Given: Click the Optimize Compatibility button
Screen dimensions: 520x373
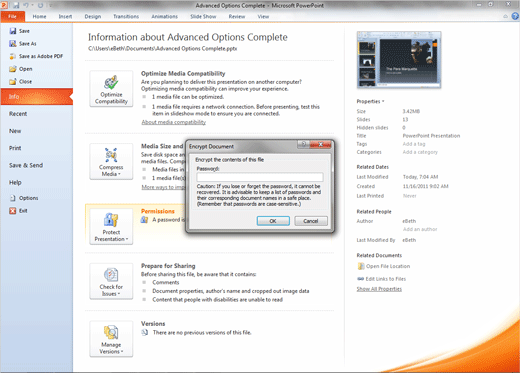Looking at the screenshot, I should tap(111, 89).
